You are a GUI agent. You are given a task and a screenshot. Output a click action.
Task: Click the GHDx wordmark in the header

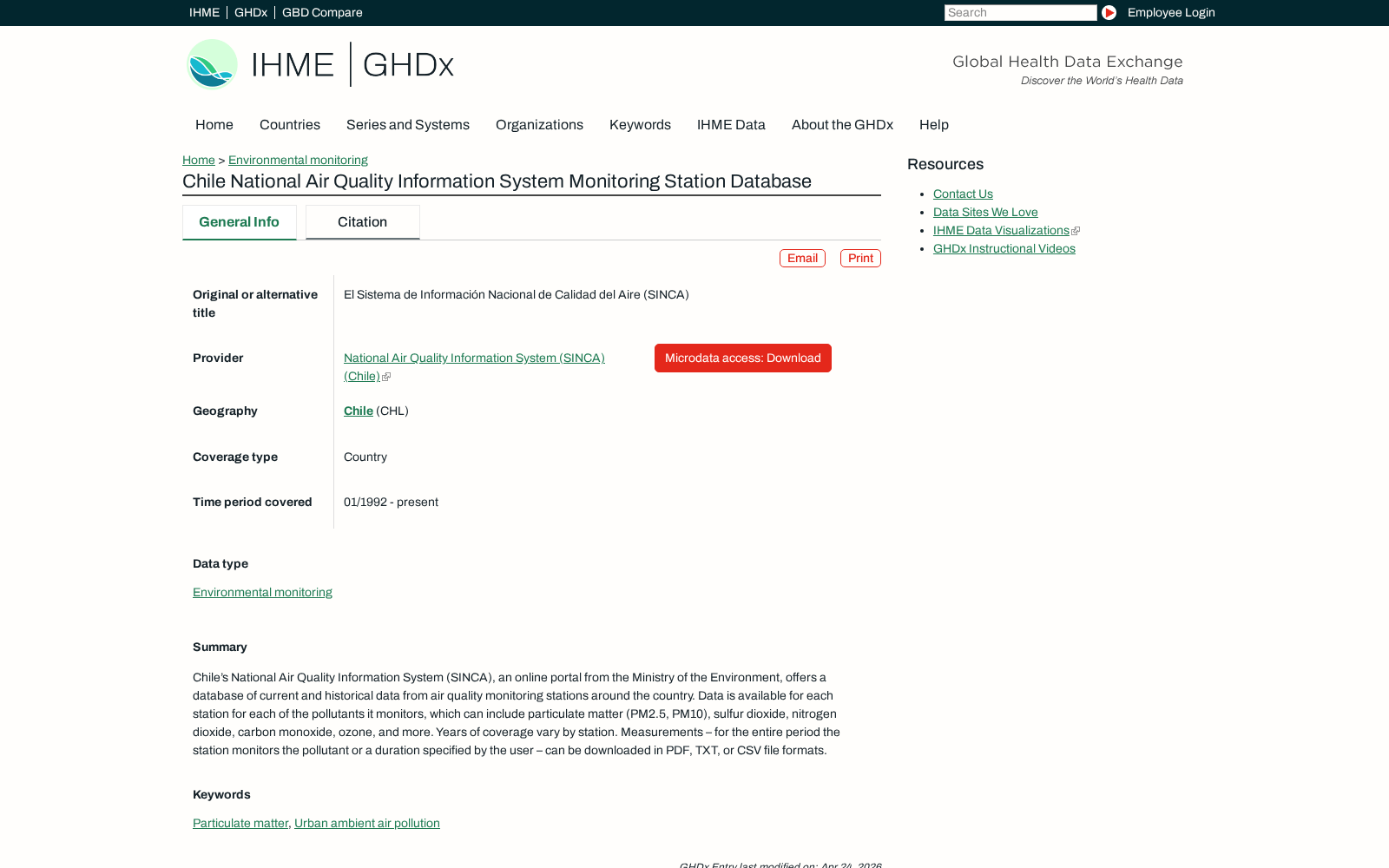click(x=408, y=65)
